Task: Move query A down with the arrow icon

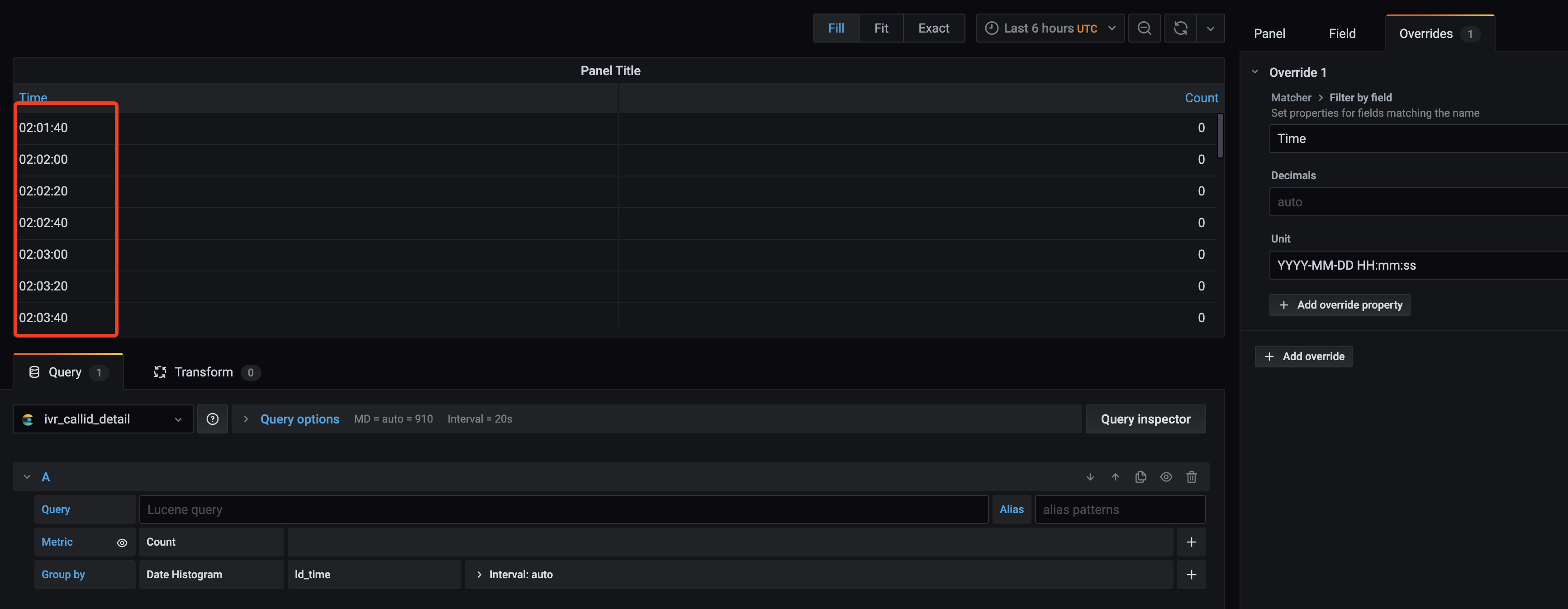Action: pyautogui.click(x=1089, y=477)
